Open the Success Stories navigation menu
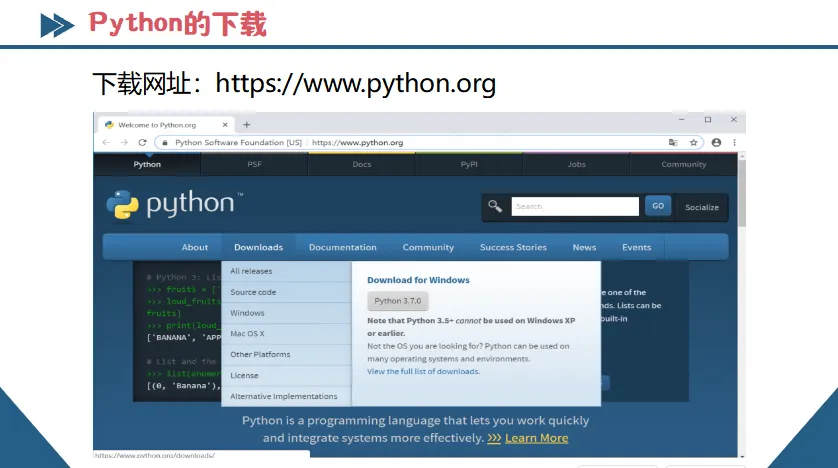Viewport: 838px width, 468px height. coord(513,247)
